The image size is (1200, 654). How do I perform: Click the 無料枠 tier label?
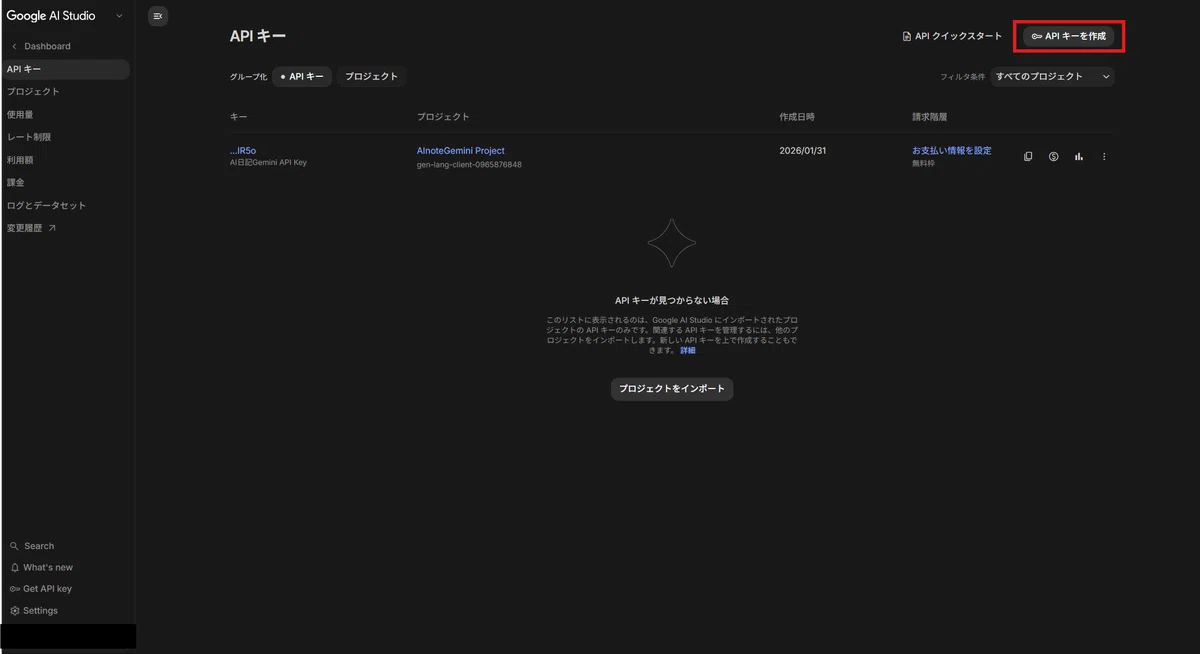[x=923, y=163]
